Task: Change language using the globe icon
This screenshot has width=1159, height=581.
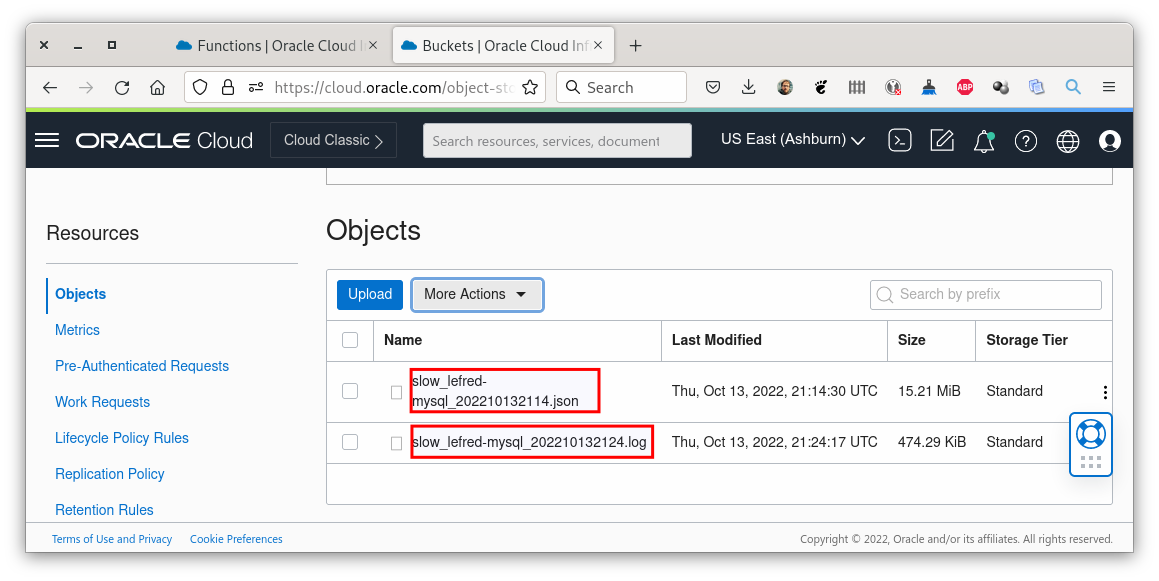Action: (1068, 140)
